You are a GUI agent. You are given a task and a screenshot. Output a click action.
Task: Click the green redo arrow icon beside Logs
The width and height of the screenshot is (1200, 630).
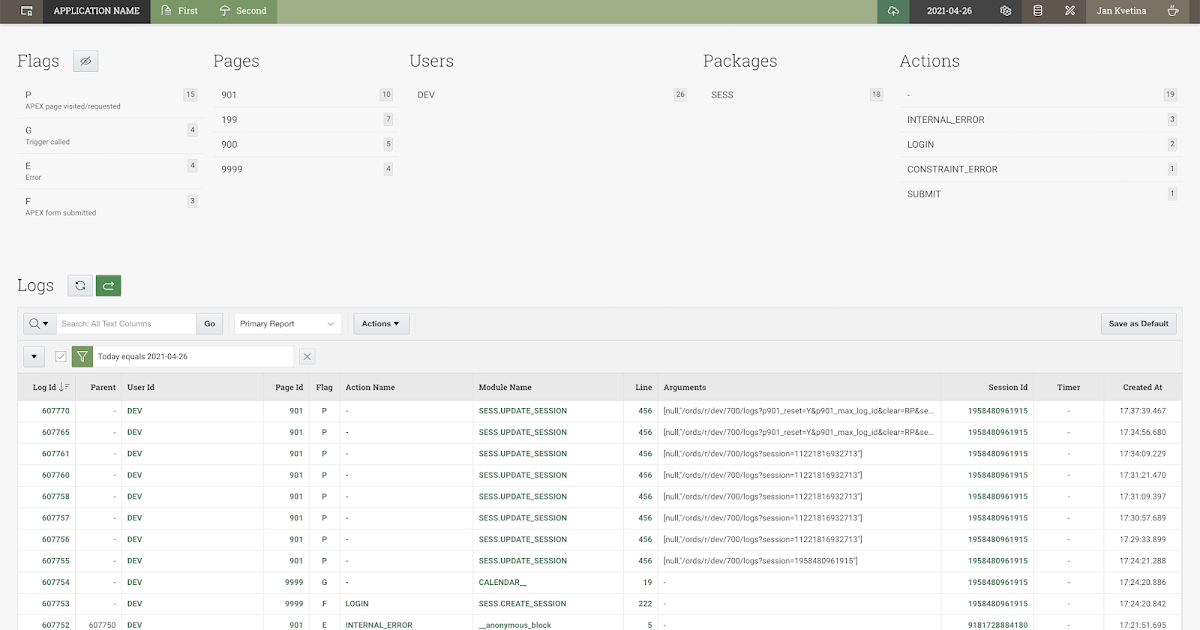107,285
